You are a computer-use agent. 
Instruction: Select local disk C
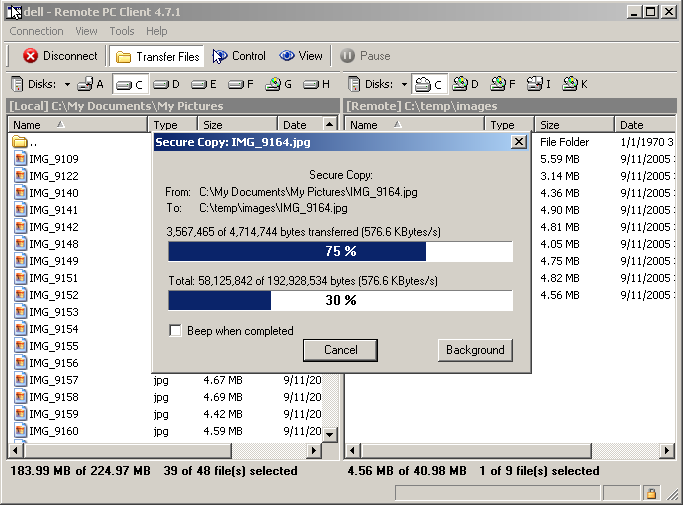(130, 85)
